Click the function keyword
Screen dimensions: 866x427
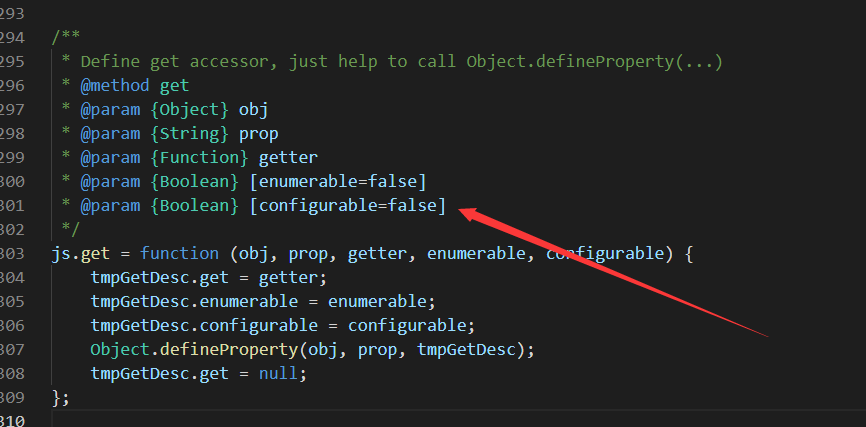[x=179, y=254]
